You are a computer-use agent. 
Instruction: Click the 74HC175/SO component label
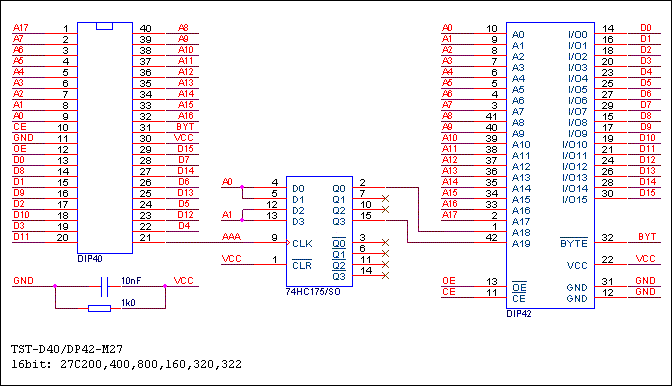pyautogui.click(x=313, y=292)
